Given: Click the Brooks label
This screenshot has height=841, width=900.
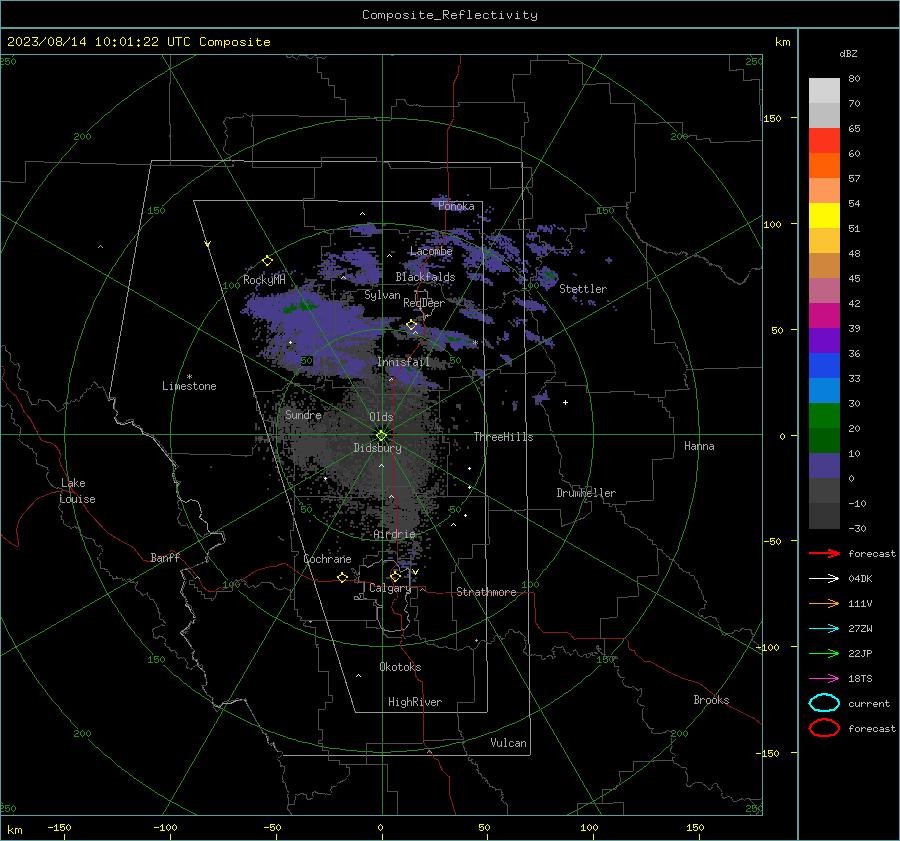Looking at the screenshot, I should click(x=711, y=700).
